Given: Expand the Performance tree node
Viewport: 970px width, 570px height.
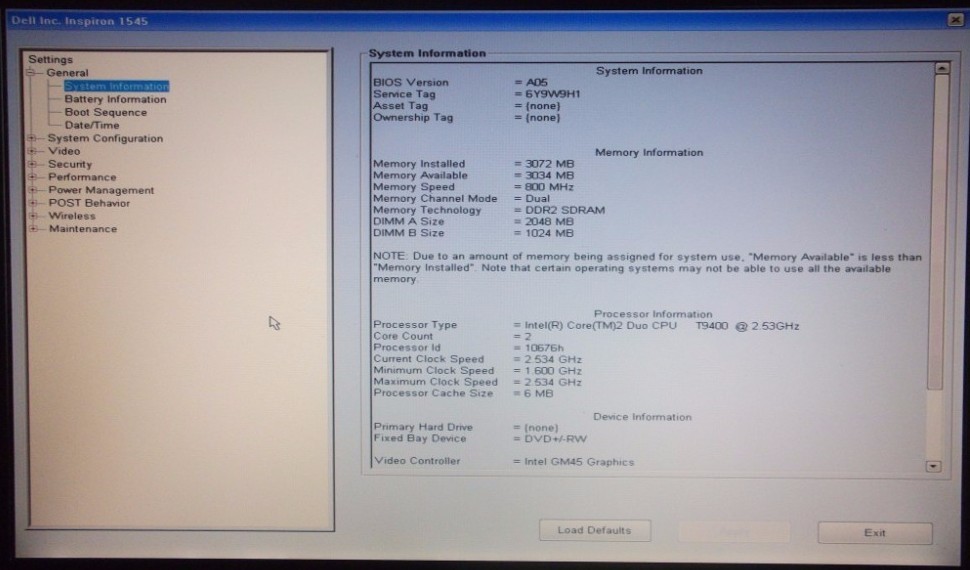Looking at the screenshot, I should [x=32, y=177].
